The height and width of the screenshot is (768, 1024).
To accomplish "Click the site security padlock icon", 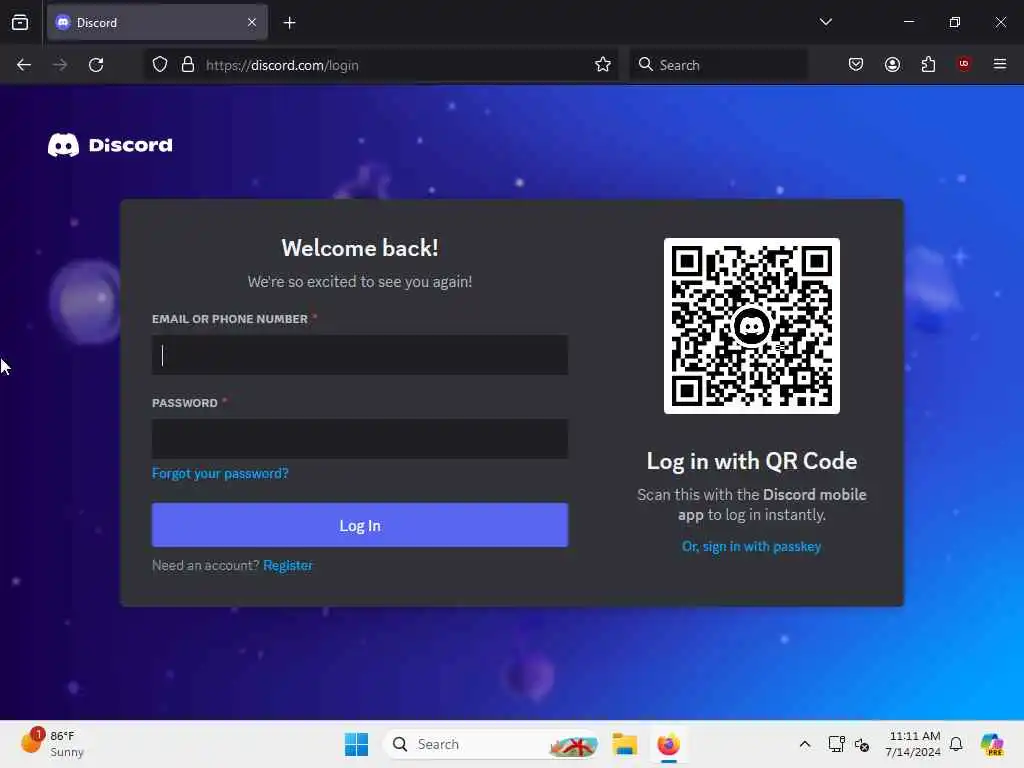I will (x=188, y=65).
